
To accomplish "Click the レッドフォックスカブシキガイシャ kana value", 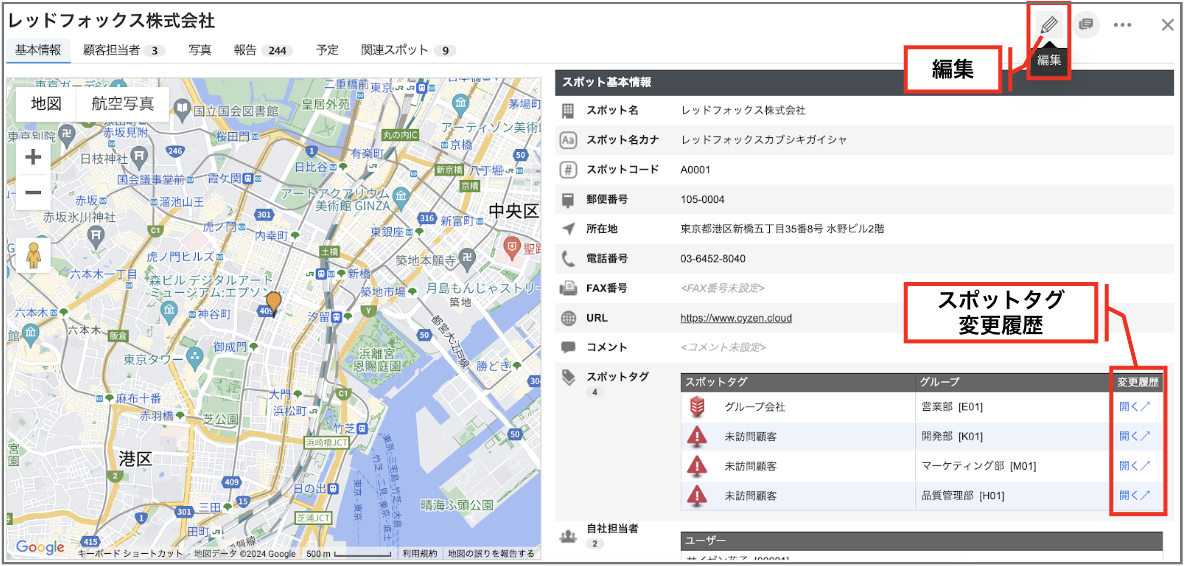I will 764,140.
